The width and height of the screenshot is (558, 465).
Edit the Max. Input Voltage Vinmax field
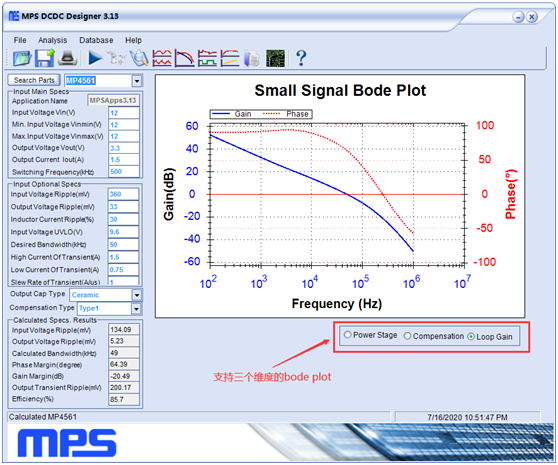pyautogui.click(x=124, y=136)
